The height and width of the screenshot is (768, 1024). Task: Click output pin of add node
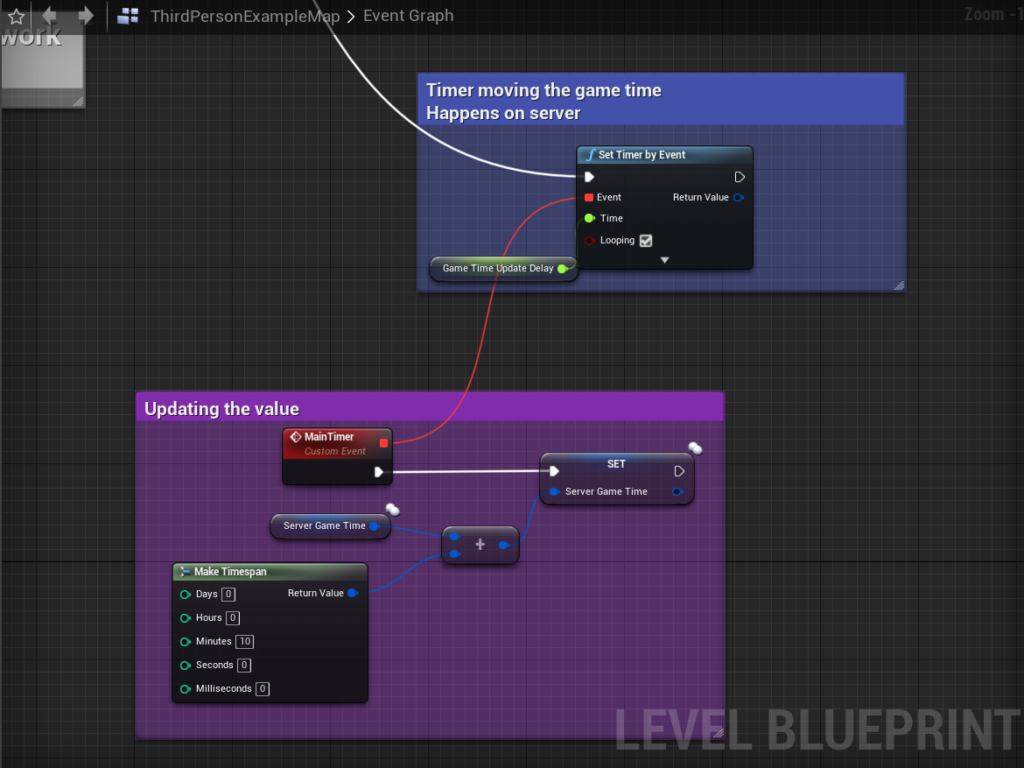coord(504,545)
